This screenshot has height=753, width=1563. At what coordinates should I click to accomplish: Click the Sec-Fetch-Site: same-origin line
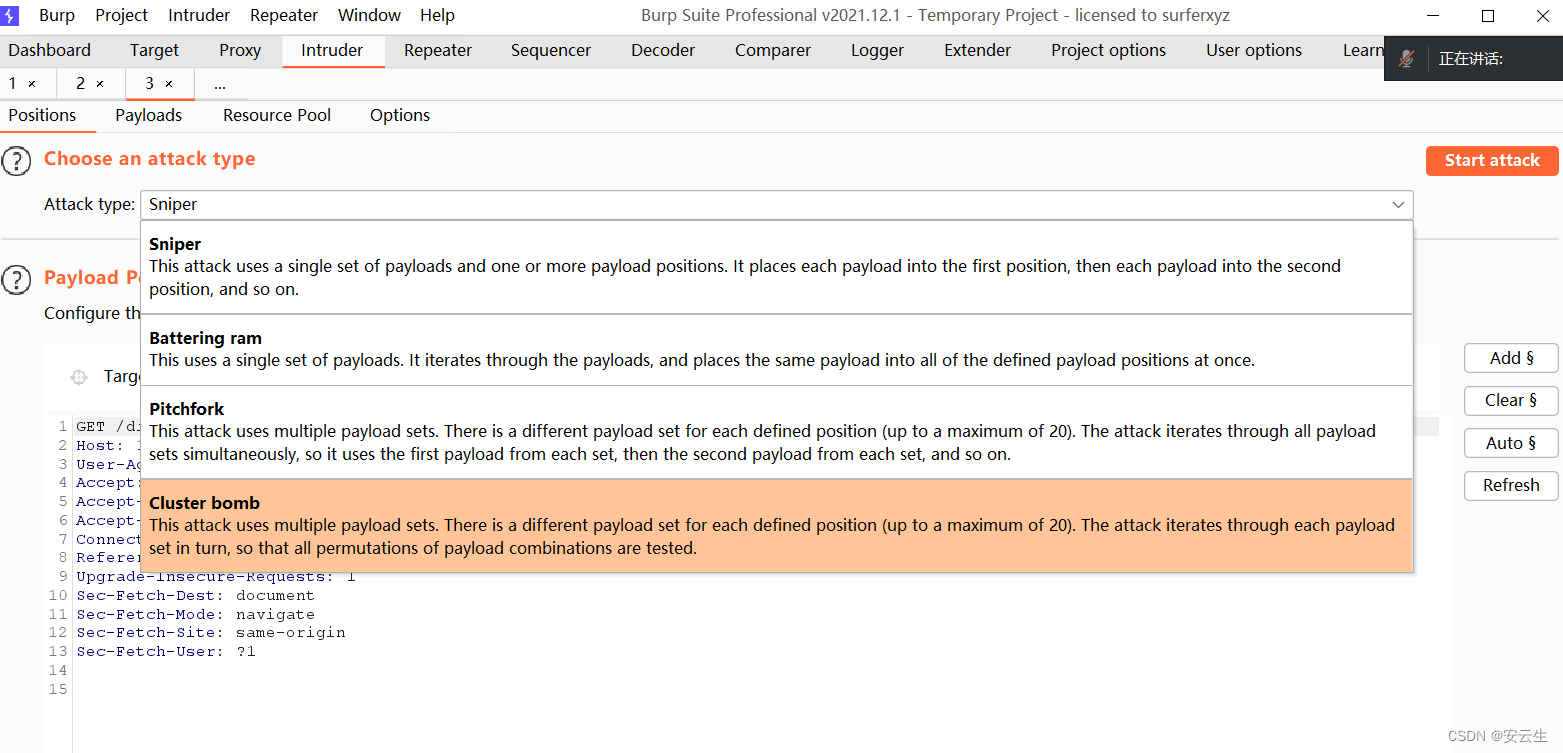coord(211,633)
